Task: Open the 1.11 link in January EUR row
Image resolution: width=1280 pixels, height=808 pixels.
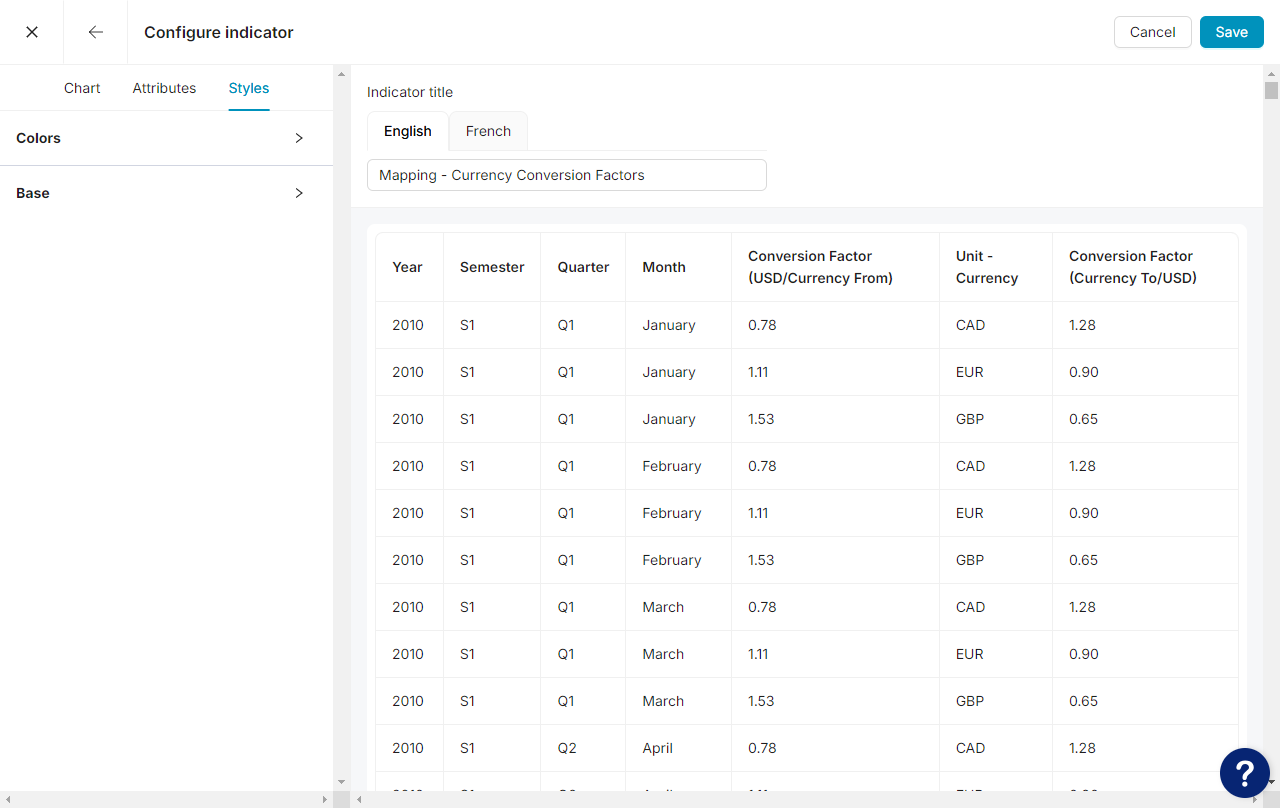Action: [758, 371]
